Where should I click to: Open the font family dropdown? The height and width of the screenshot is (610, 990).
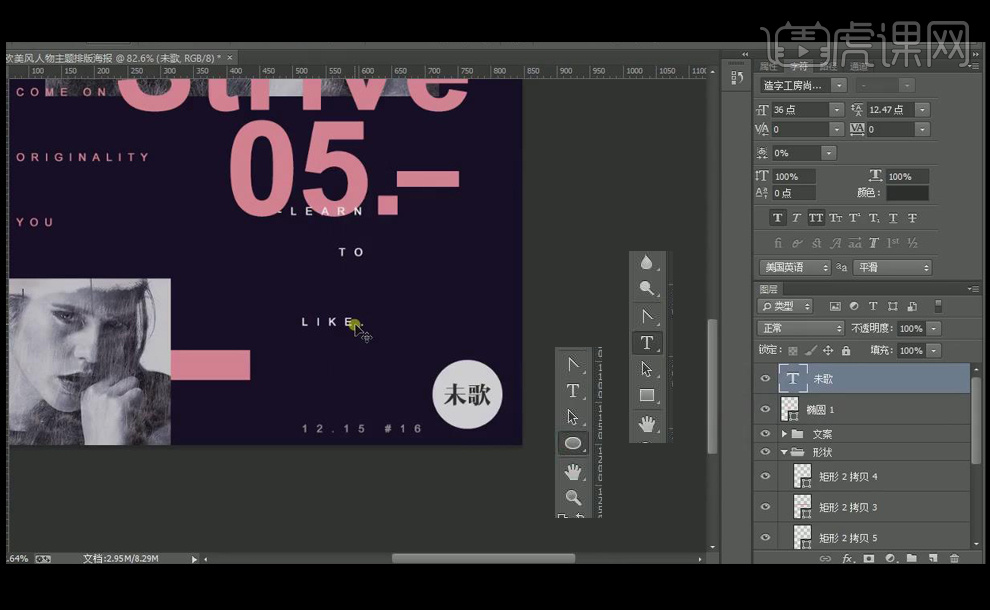838,85
